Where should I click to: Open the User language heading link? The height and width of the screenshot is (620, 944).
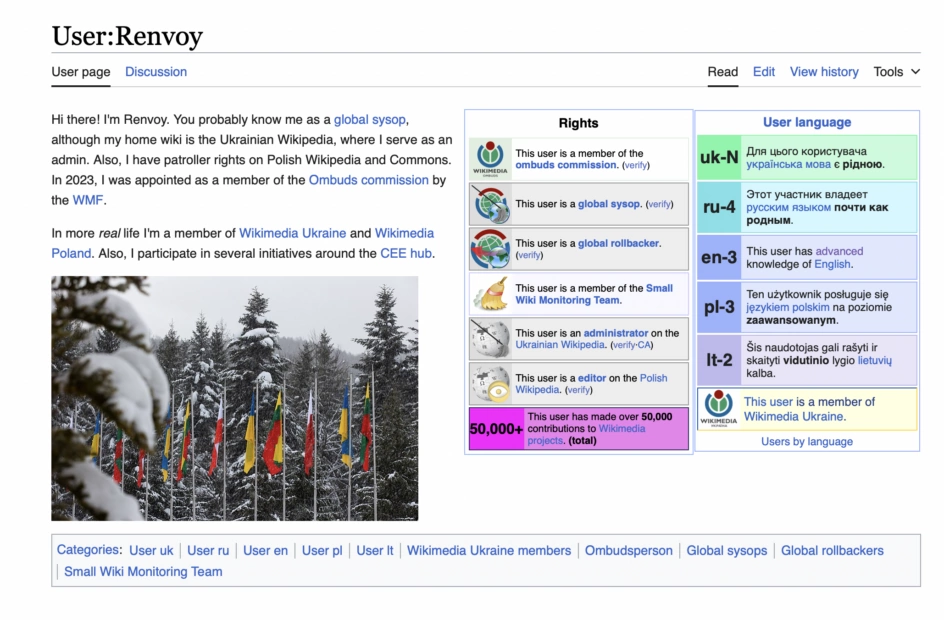click(807, 122)
